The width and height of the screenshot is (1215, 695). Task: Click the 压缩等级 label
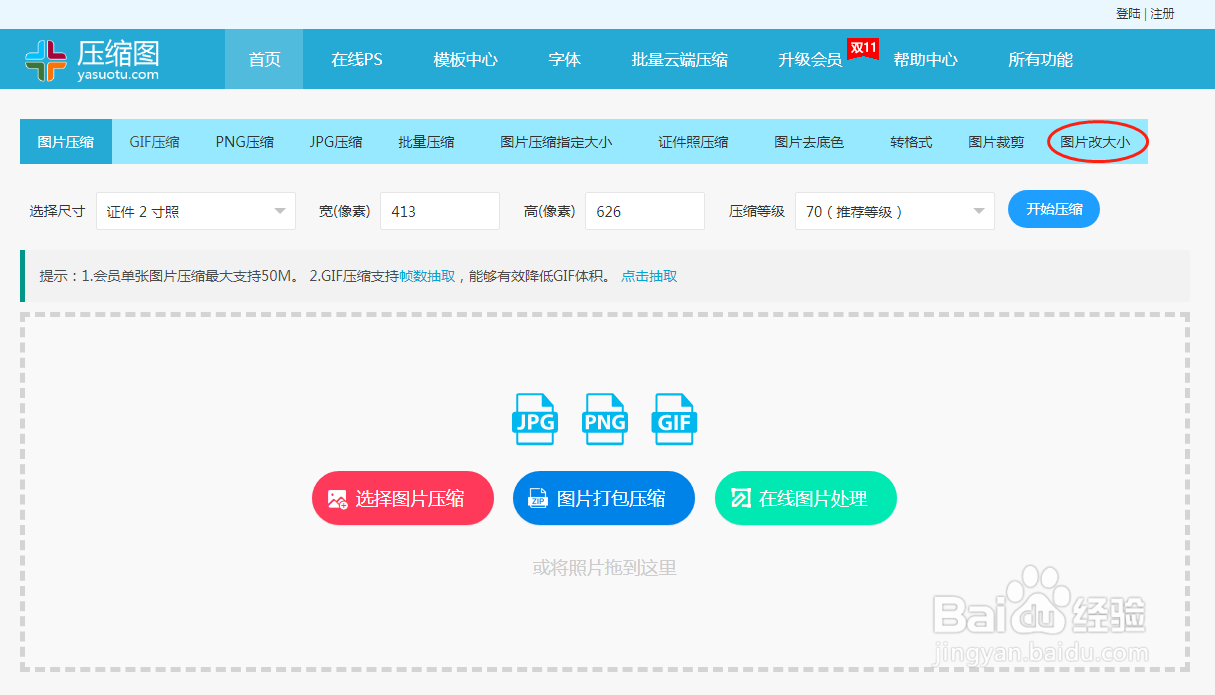[x=757, y=211]
